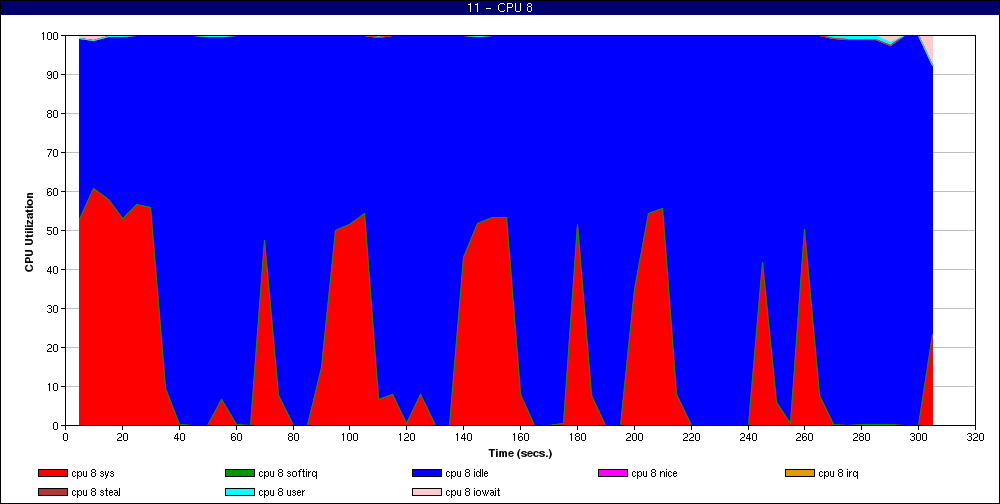Click the cyan cpu 8 user legend swatch
This screenshot has height=504, width=1000.
point(239,493)
